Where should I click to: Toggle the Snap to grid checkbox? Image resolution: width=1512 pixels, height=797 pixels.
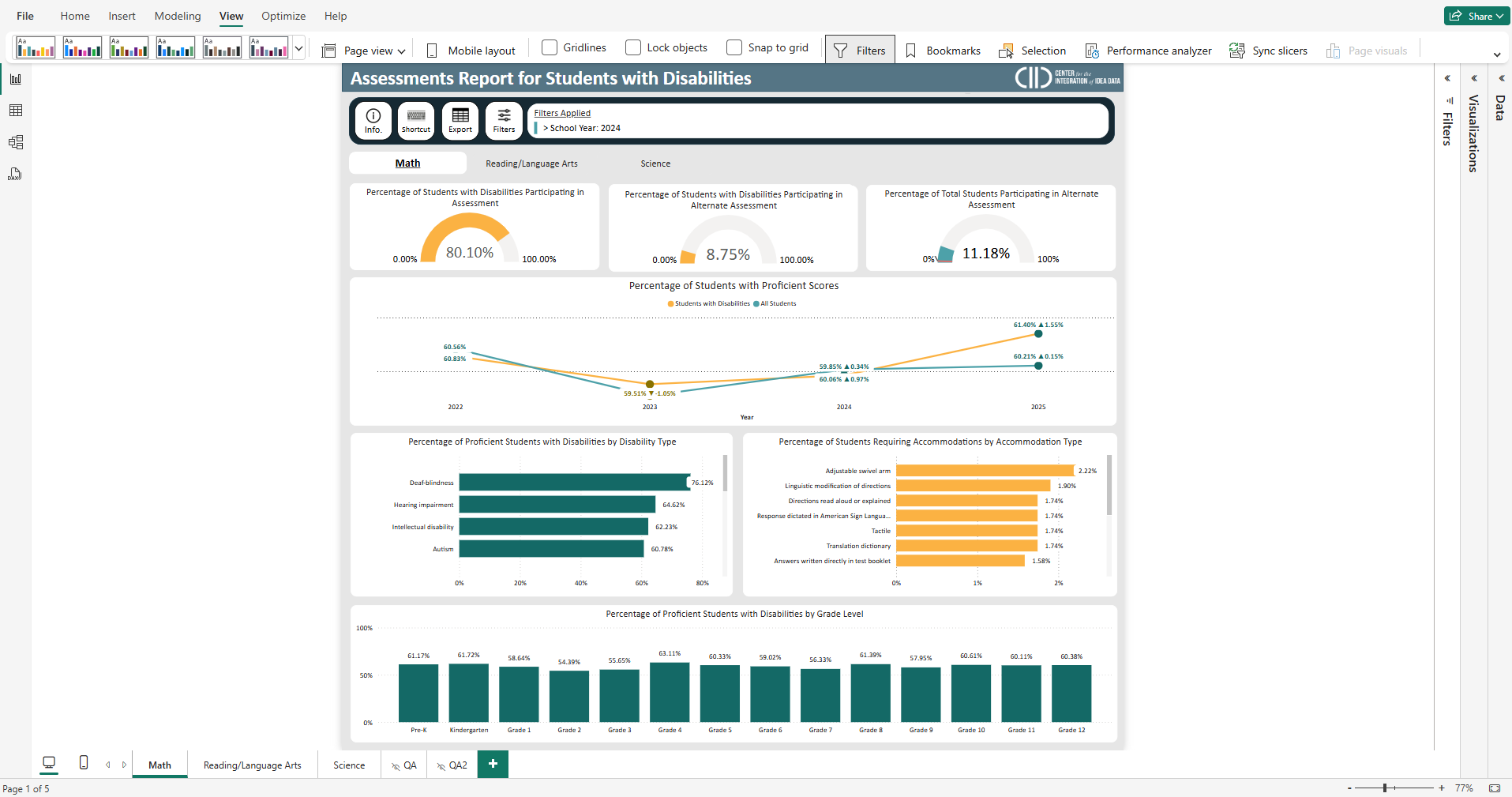(x=734, y=48)
